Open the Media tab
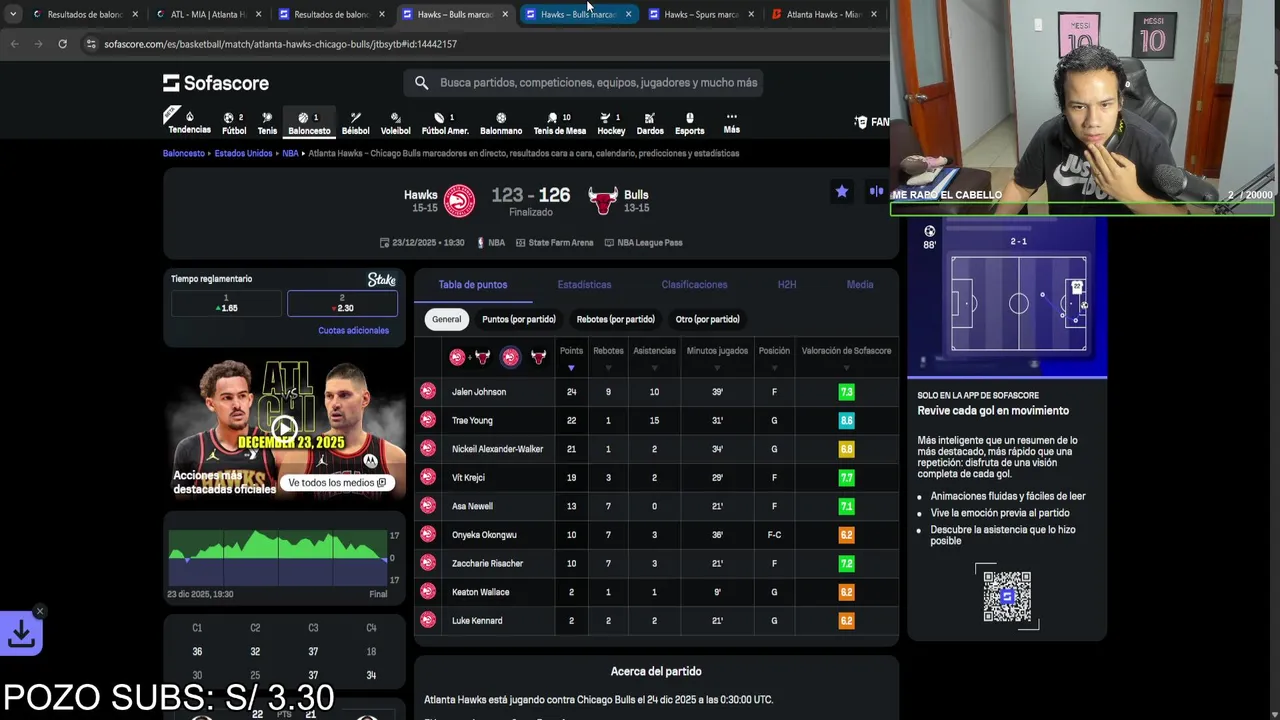The height and width of the screenshot is (720, 1280). 860,285
